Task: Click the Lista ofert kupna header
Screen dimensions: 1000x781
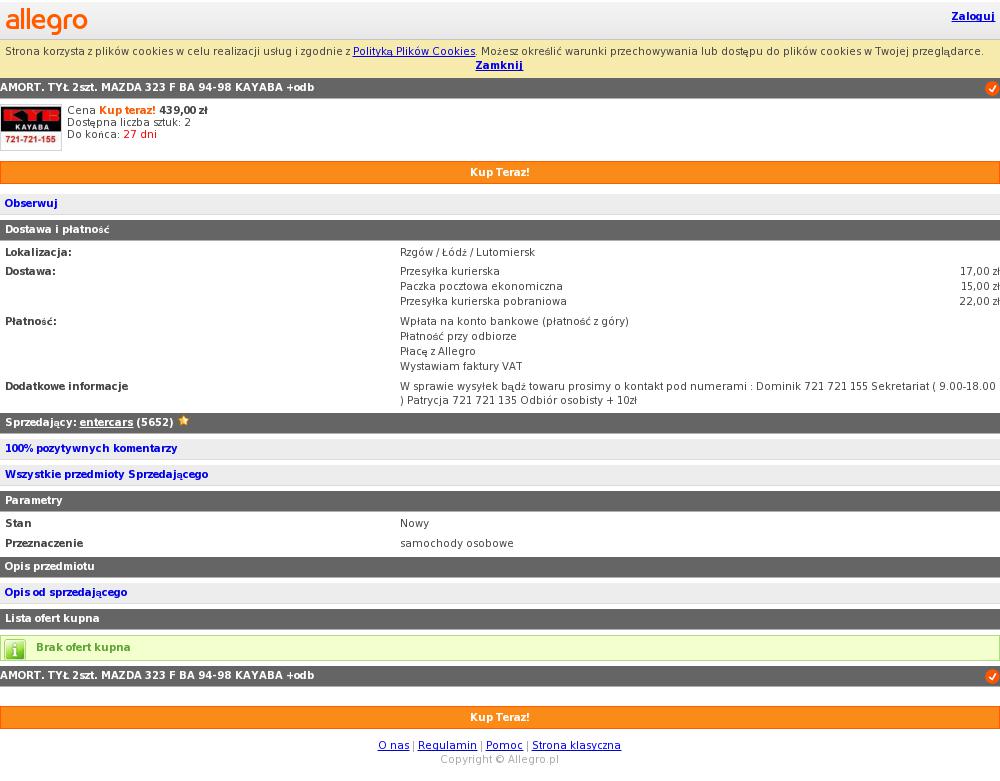Action: (x=500, y=619)
